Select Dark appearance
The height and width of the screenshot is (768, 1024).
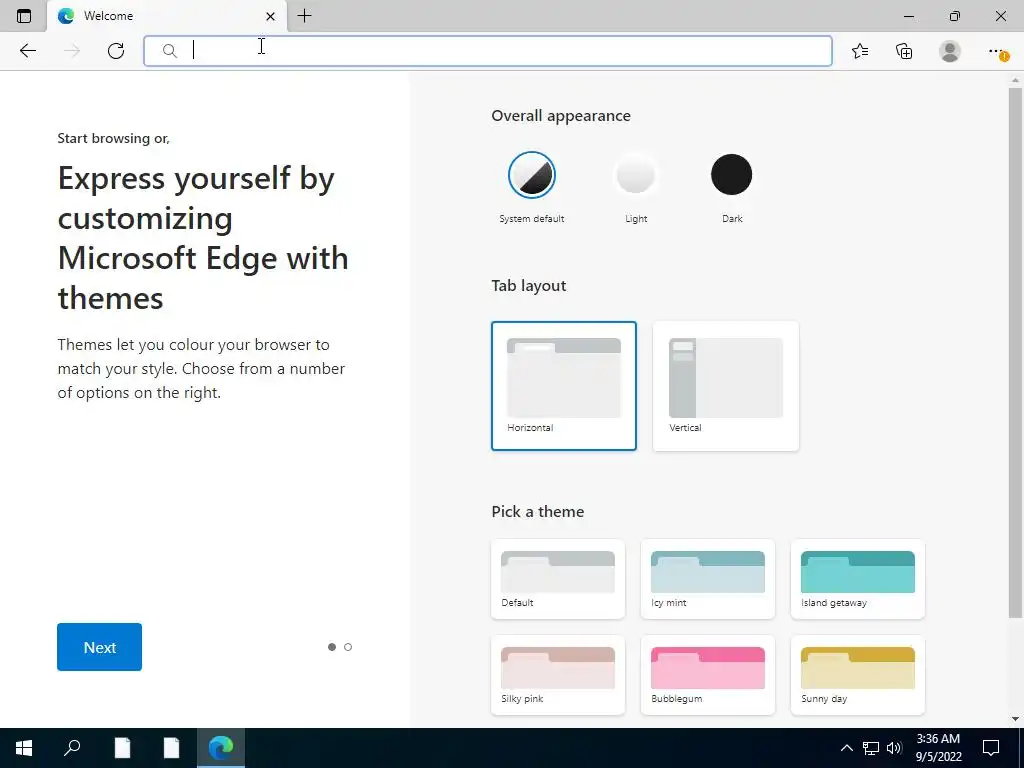pos(731,175)
